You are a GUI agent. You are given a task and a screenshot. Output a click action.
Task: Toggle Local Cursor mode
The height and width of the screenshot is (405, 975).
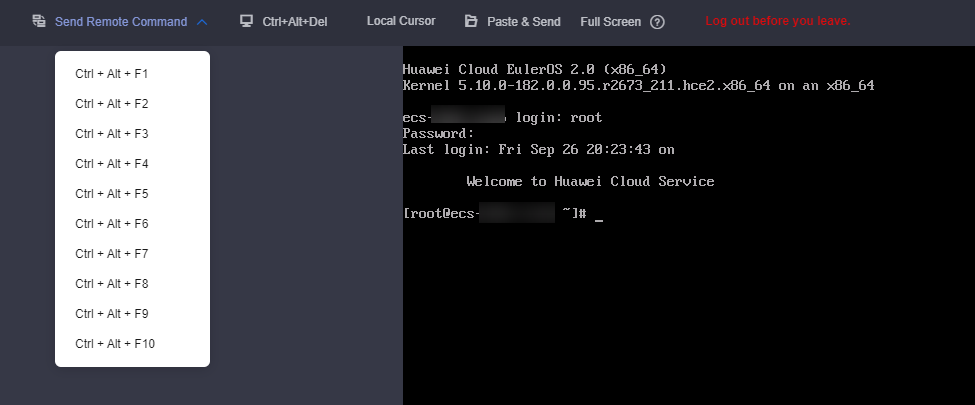(400, 21)
